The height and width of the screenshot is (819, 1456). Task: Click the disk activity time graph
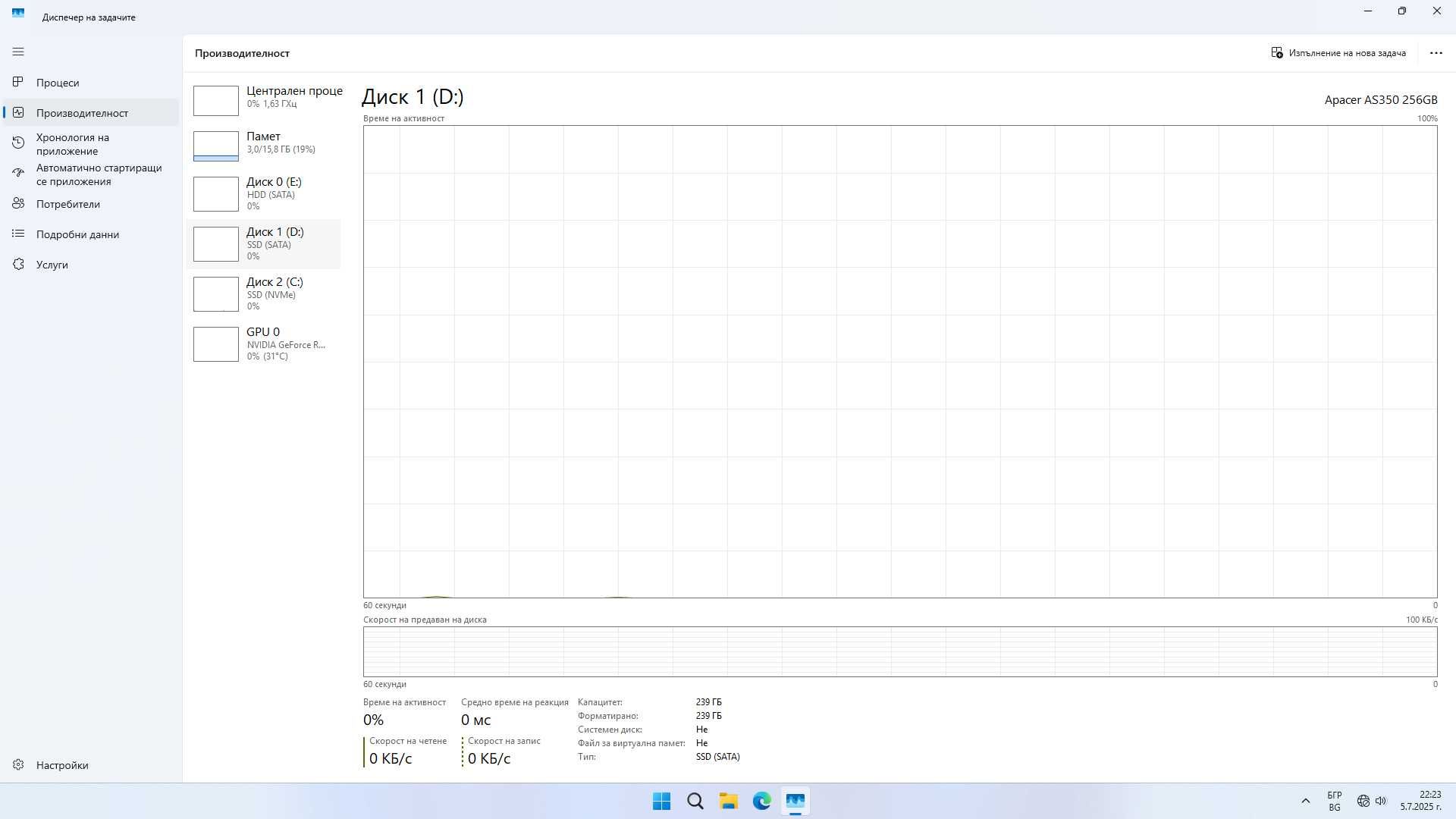coord(900,362)
